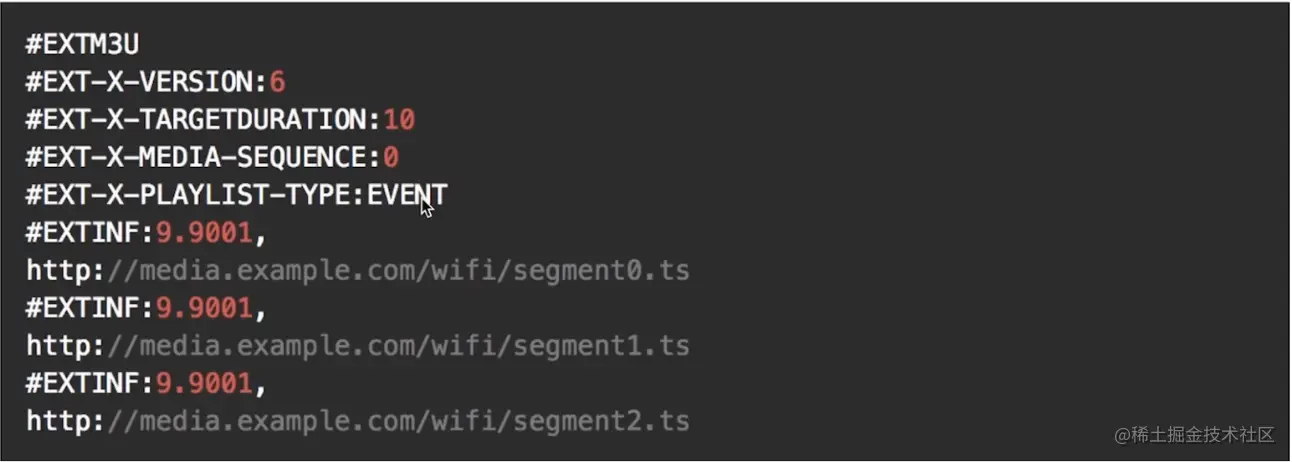Click the #EXT-X-TARGETDURATION tag
Screen dimensions: 1292x462
click(x=199, y=119)
